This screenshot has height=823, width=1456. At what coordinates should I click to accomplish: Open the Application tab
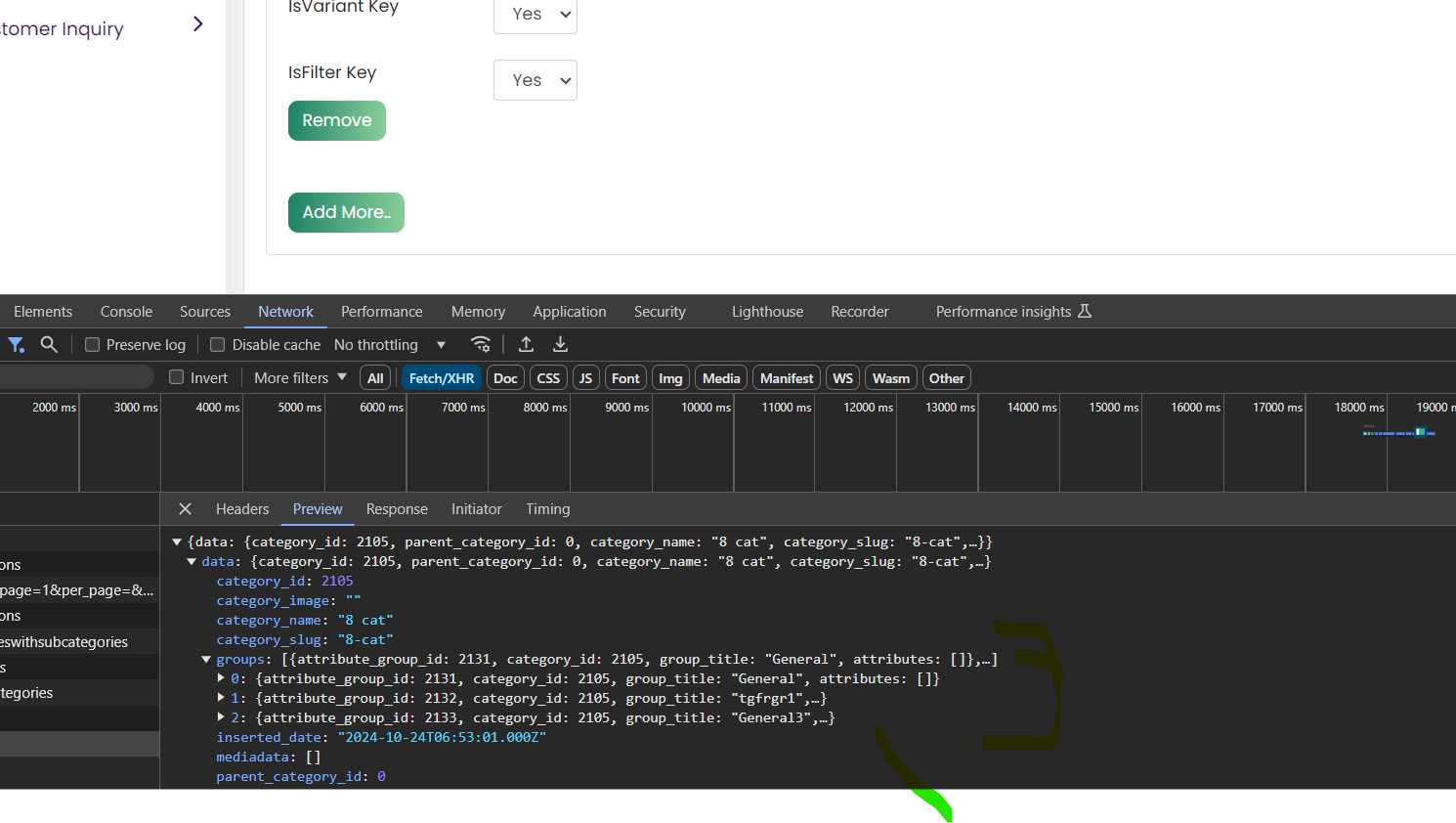coord(570,312)
